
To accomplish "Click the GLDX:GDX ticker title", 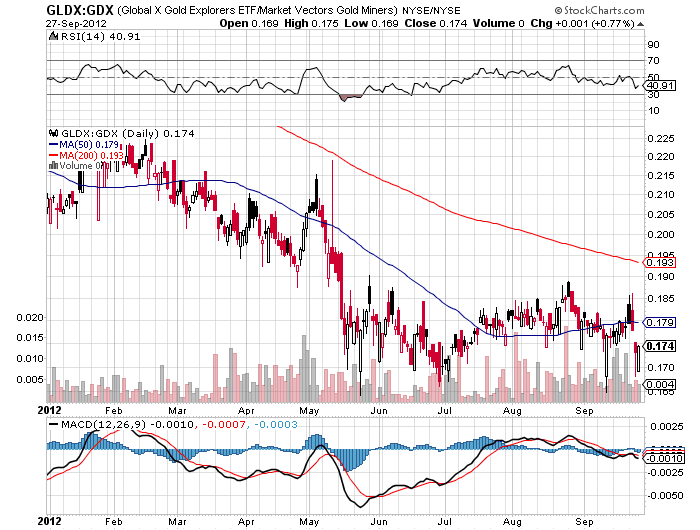I will [80, 10].
